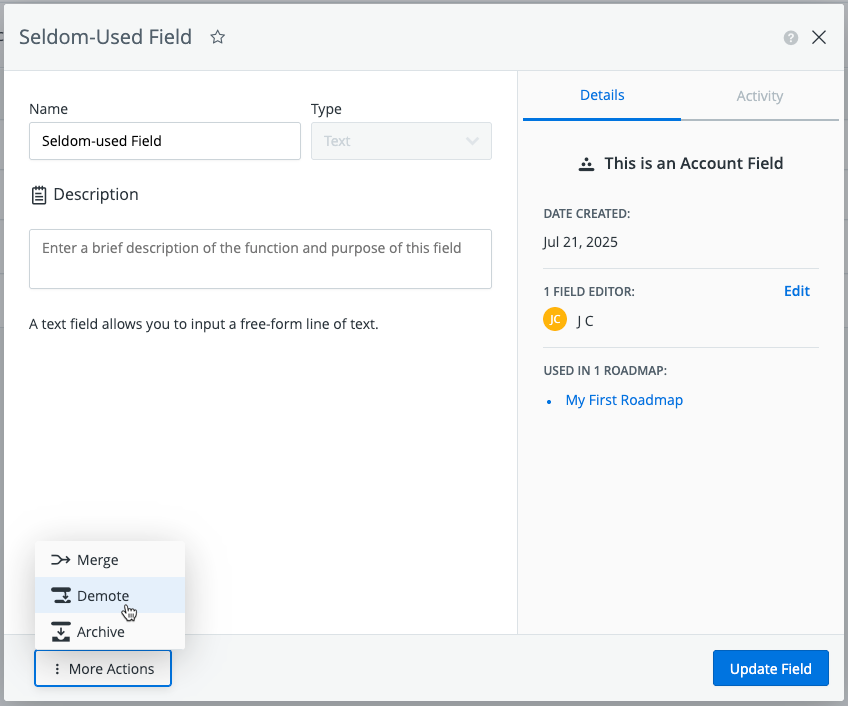
Task: Click the Type dropdown chevron arrow
Action: click(473, 141)
